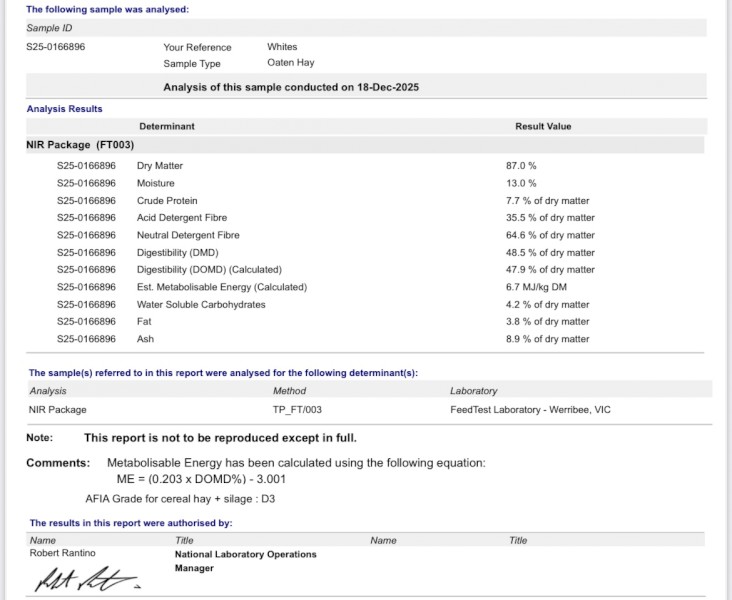Image resolution: width=732 pixels, height=600 pixels.
Task: Click the 'Water Soluble Carbohydrates' label
Action: point(201,305)
